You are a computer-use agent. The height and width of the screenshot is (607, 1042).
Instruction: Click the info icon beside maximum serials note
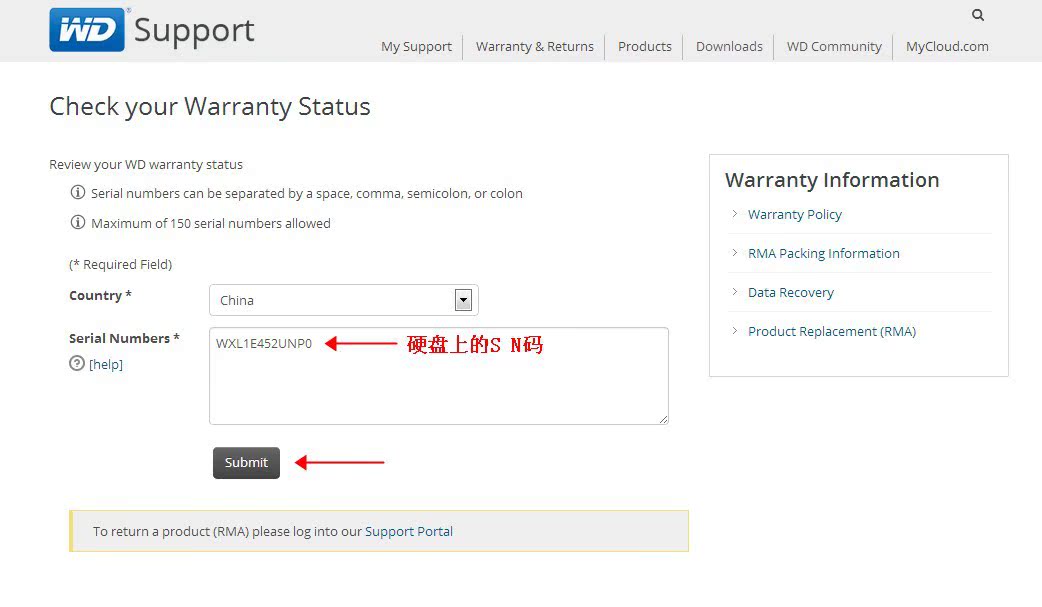[x=78, y=223]
